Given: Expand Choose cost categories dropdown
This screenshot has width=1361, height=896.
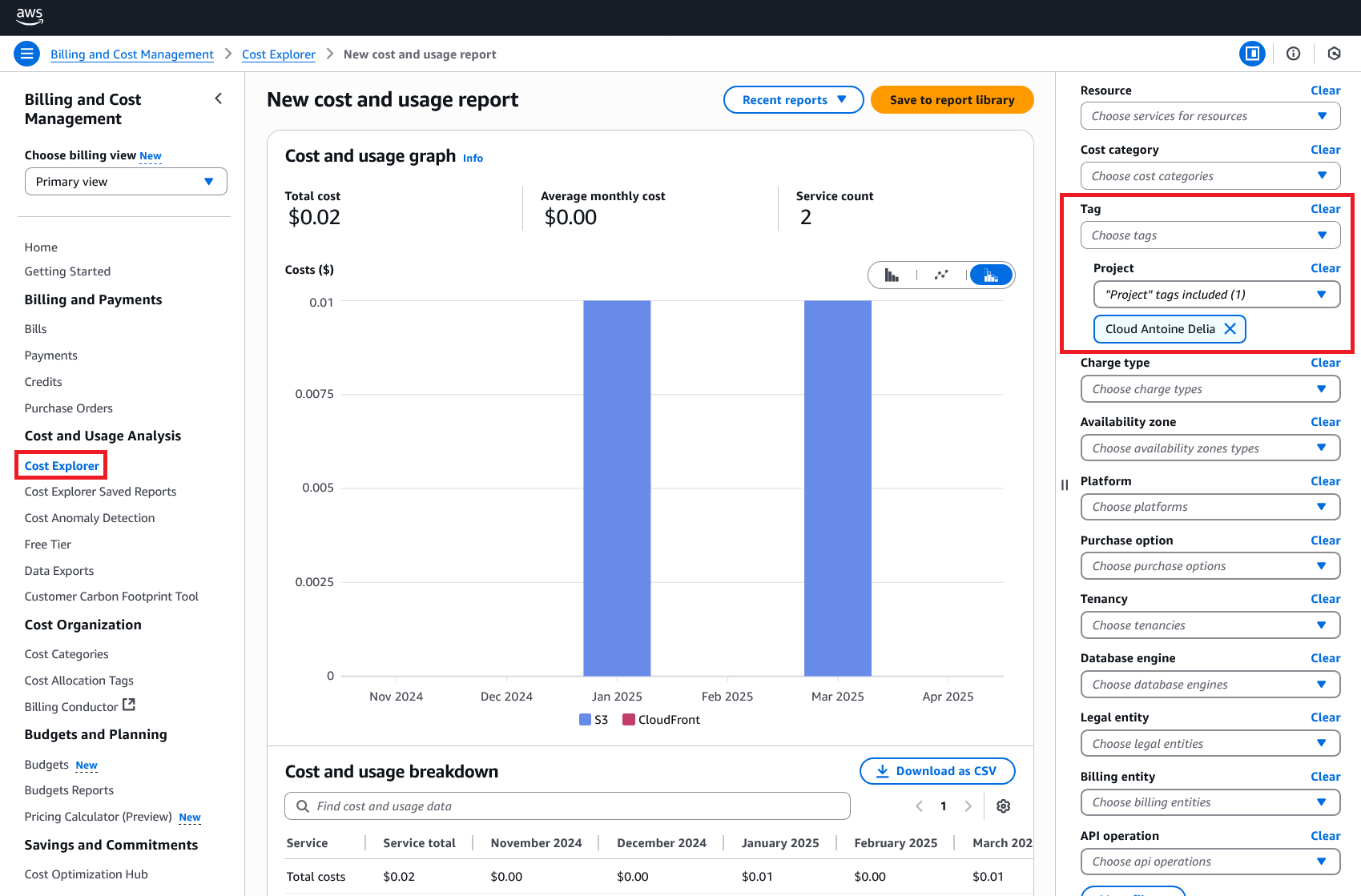Looking at the screenshot, I should coord(1210,176).
